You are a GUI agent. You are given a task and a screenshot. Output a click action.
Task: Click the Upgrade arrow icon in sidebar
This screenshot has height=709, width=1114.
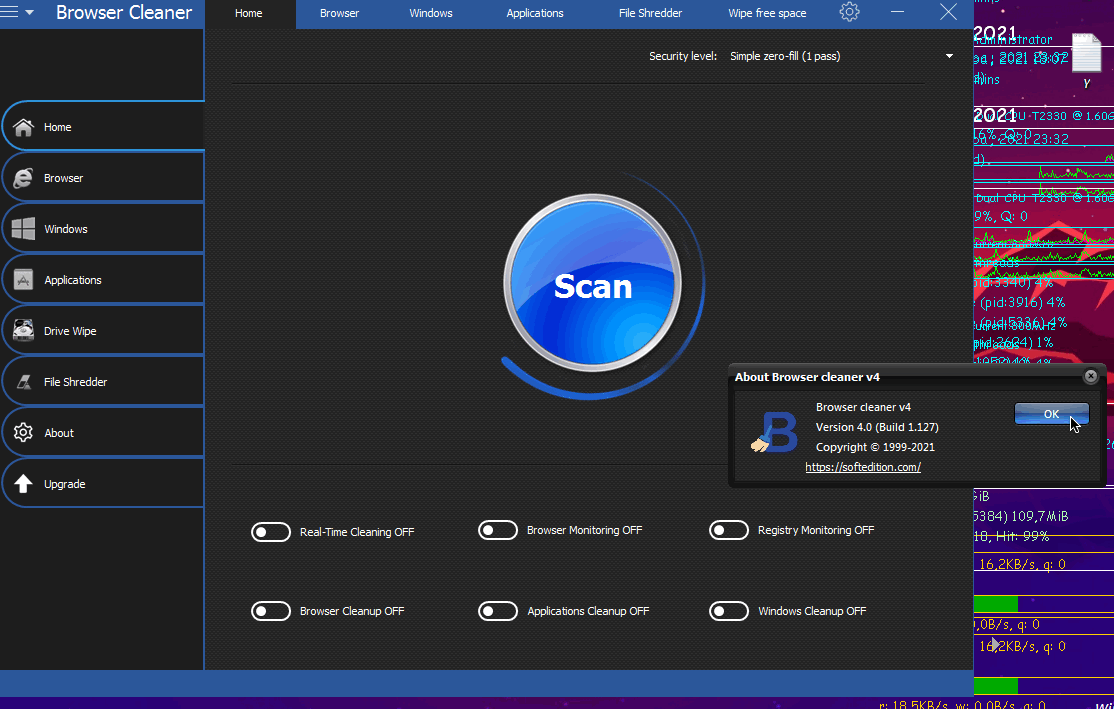pyautogui.click(x=23, y=484)
